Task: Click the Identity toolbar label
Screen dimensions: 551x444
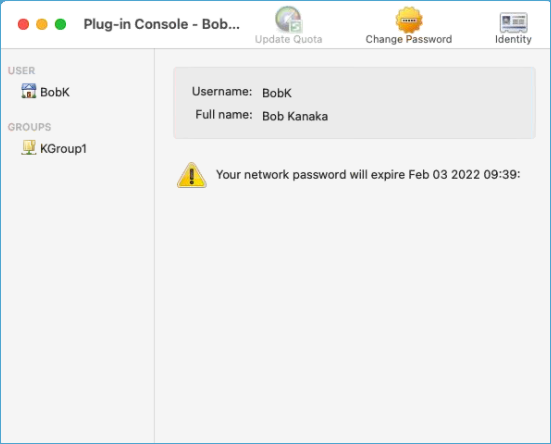Action: tap(513, 39)
